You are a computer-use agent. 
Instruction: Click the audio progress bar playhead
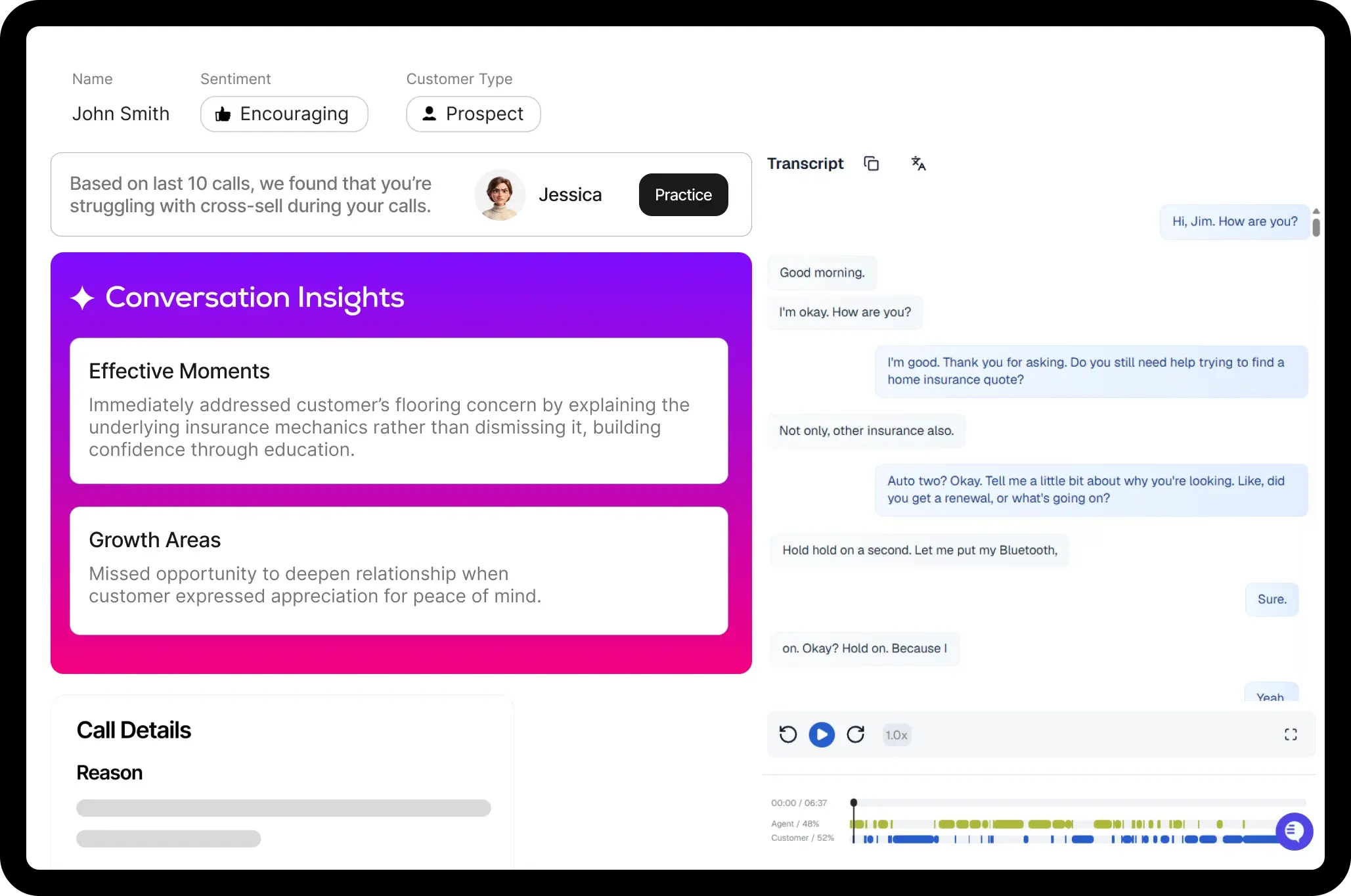(x=854, y=803)
